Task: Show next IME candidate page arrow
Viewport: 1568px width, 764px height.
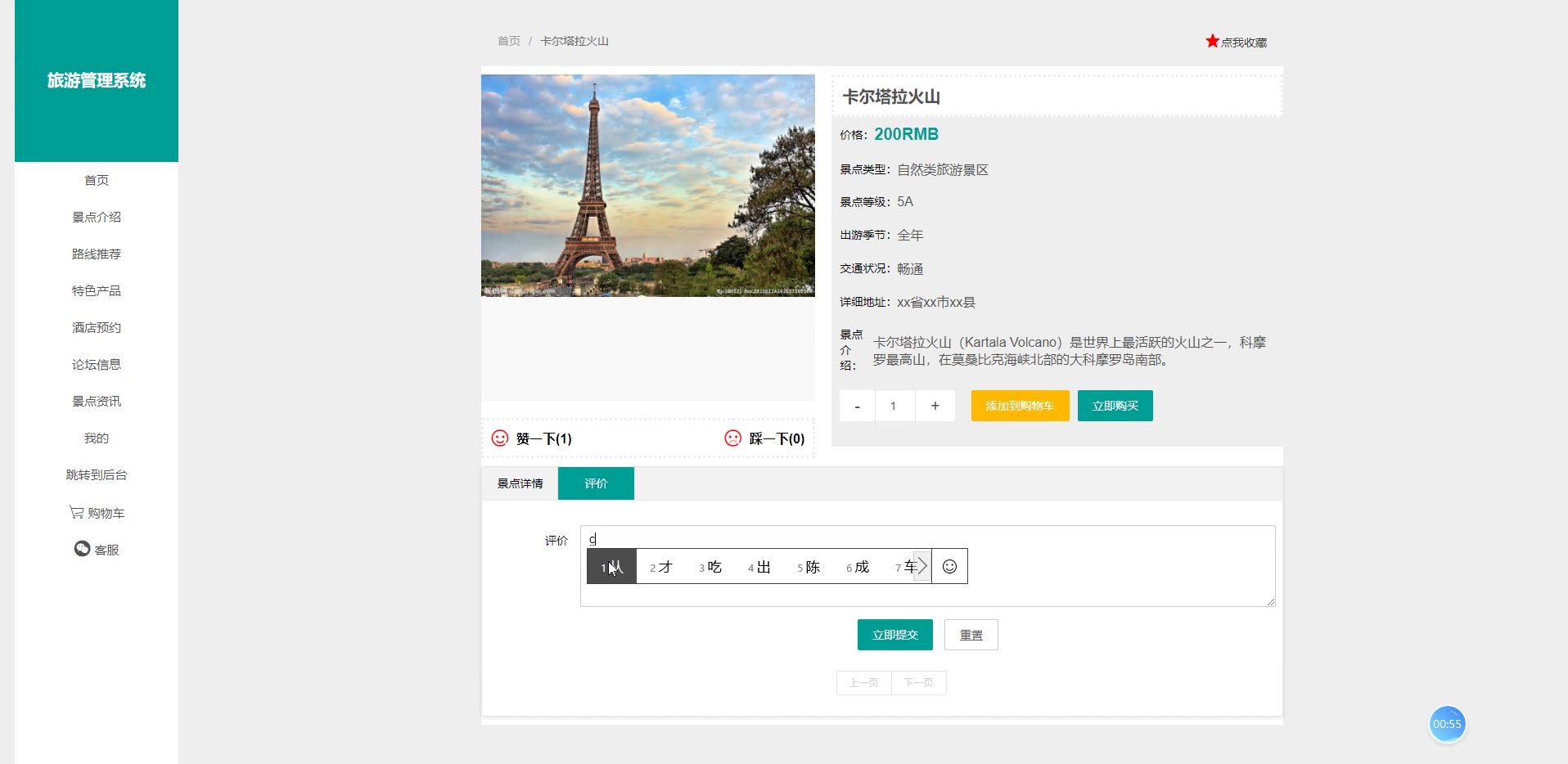Action: pyautogui.click(x=922, y=566)
